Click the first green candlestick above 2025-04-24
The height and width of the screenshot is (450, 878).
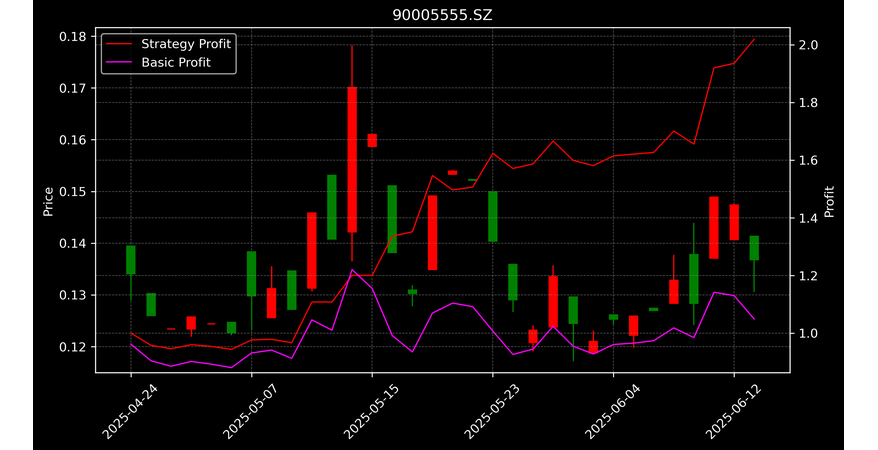[x=131, y=260]
